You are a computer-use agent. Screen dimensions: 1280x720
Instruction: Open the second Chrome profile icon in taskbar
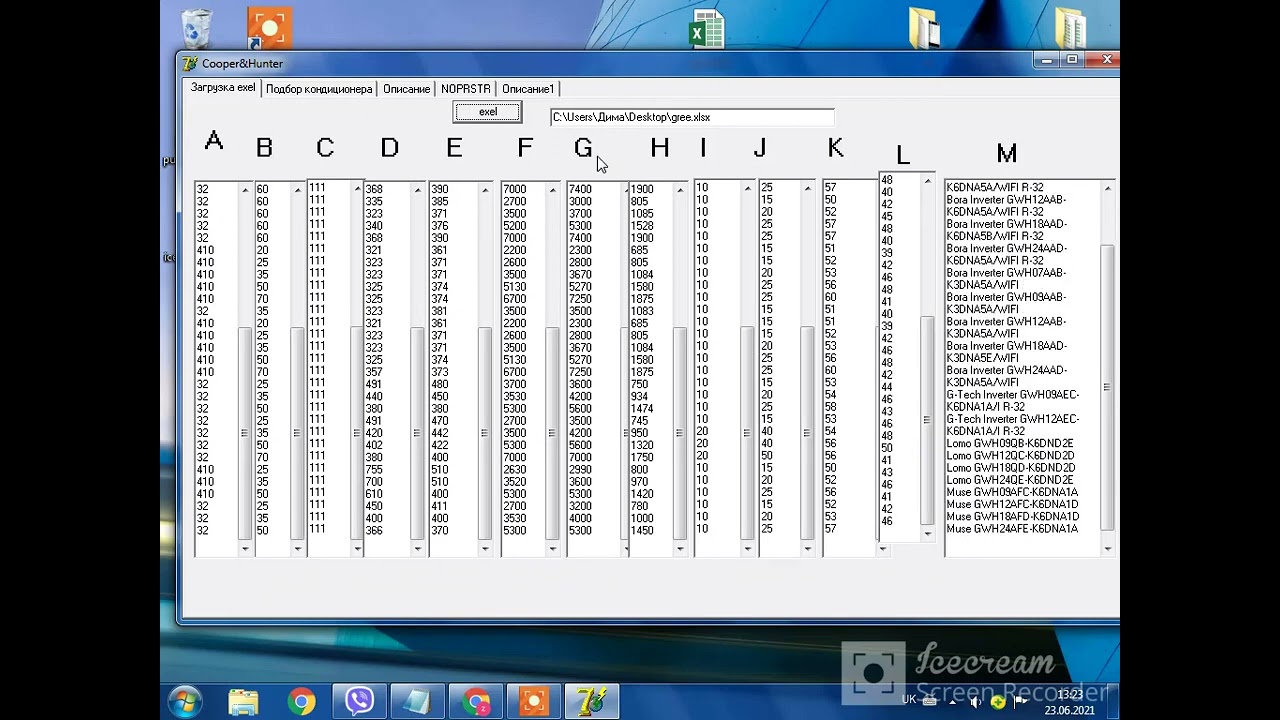coord(476,701)
